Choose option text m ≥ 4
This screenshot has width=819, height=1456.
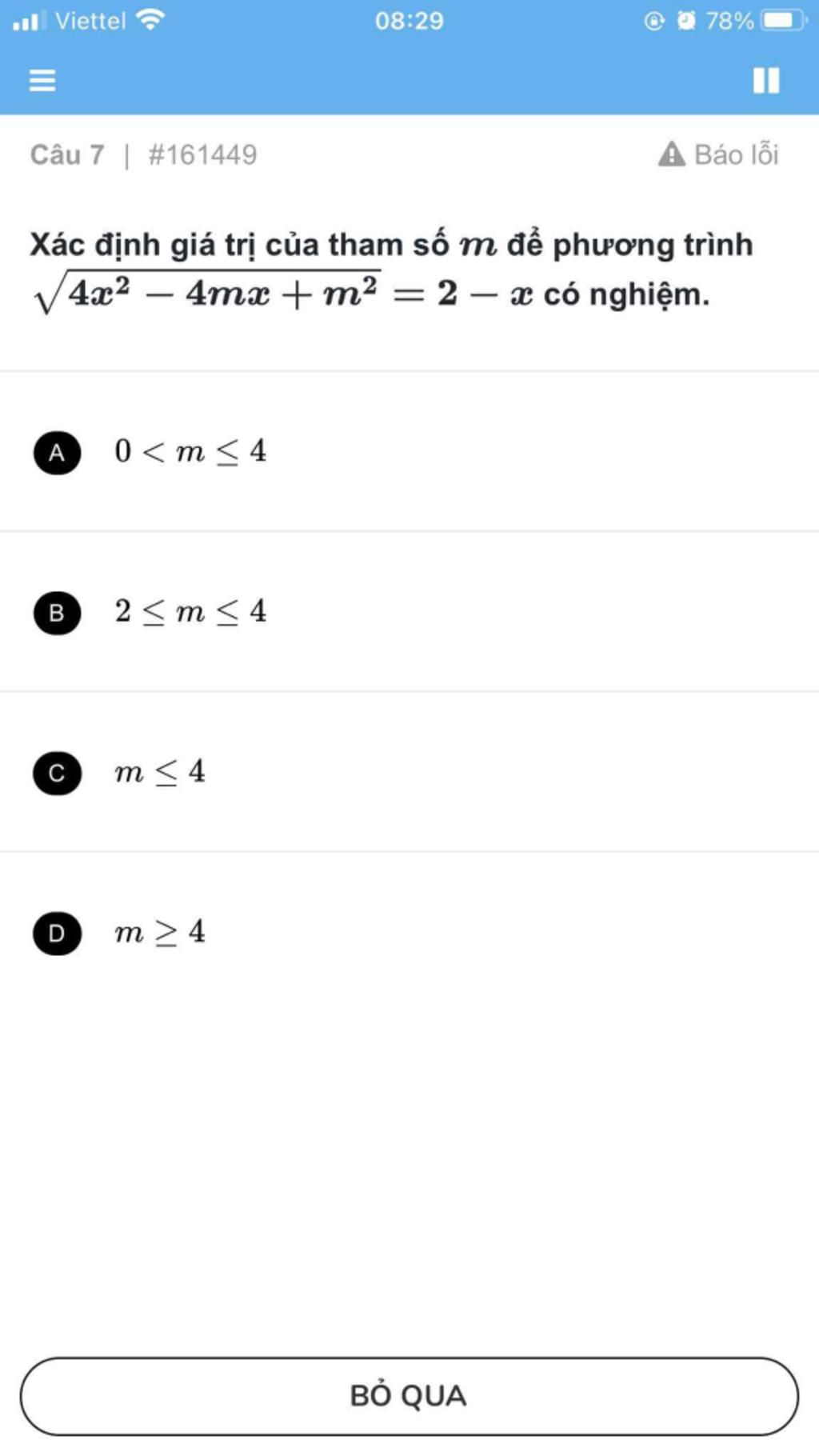pos(160,932)
